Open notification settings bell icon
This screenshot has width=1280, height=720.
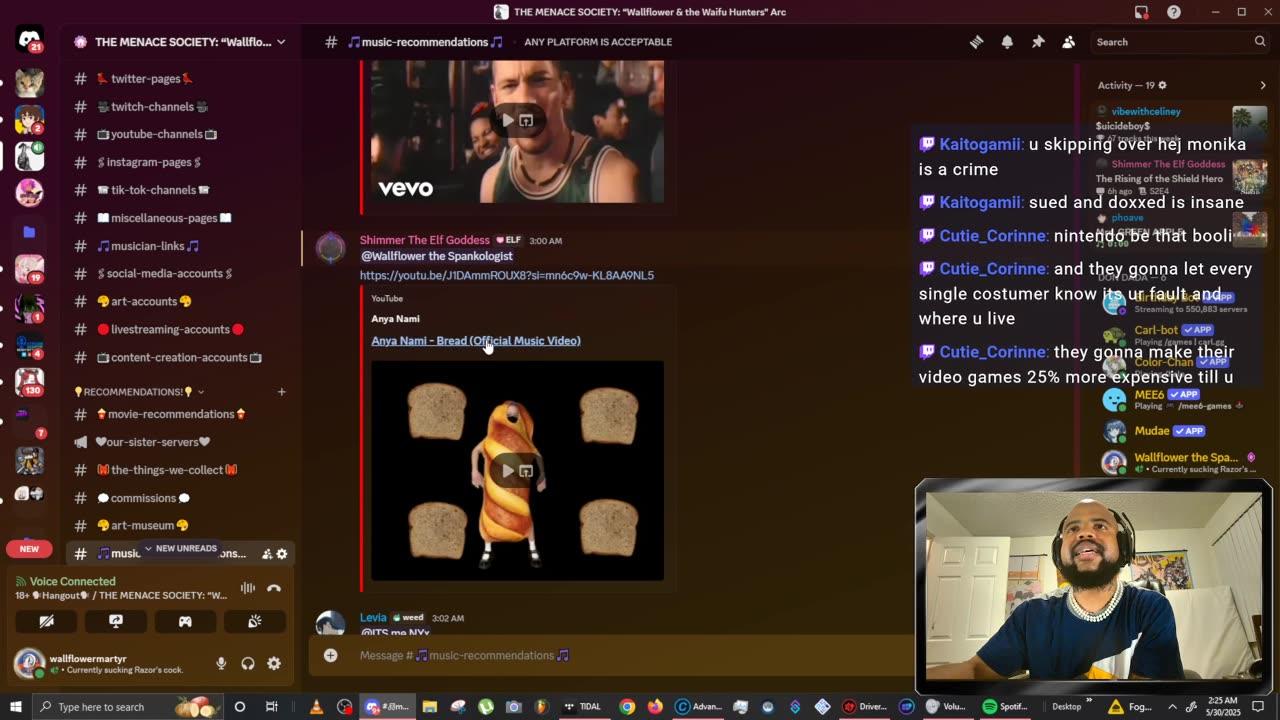tap(1007, 42)
